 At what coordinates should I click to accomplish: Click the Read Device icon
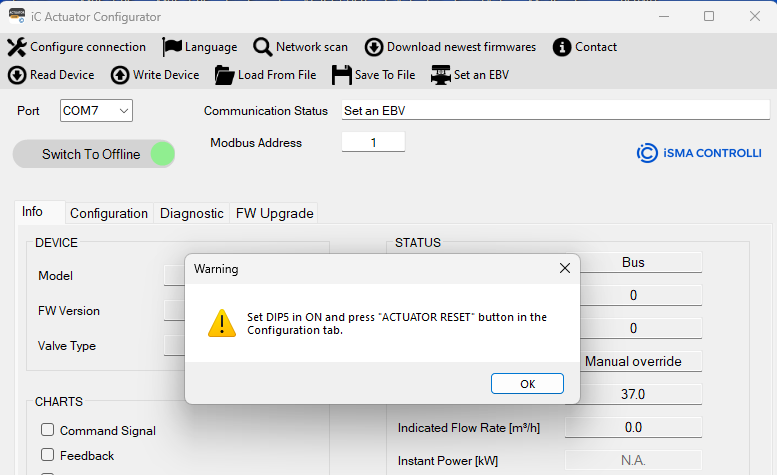click(16, 75)
